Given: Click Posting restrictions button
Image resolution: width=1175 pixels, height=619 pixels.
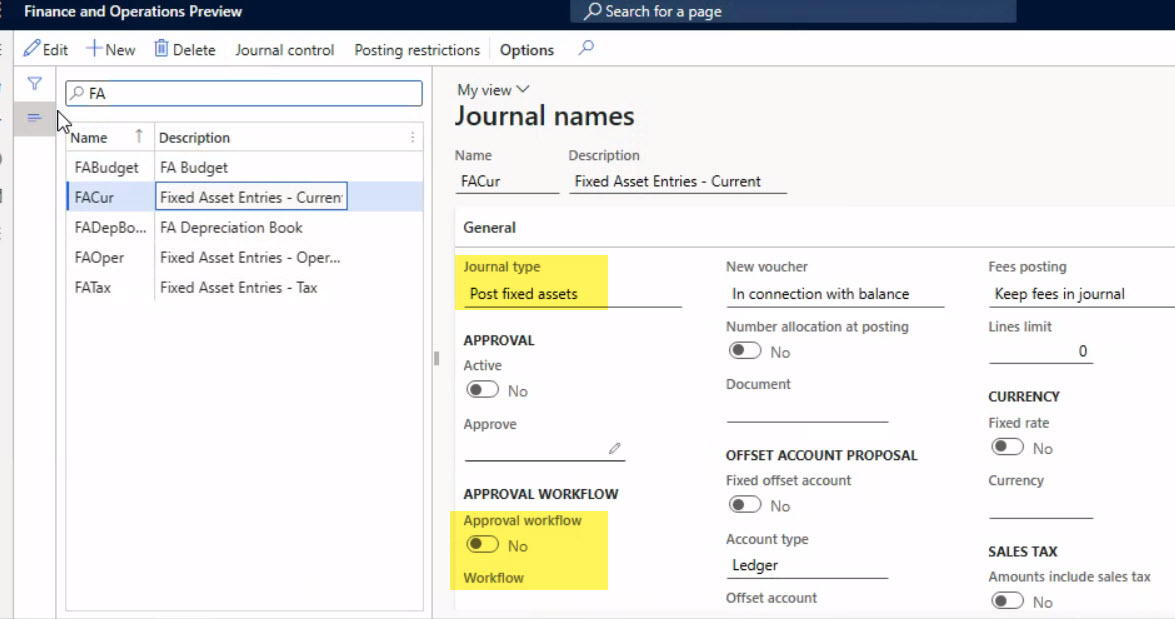Looking at the screenshot, I should tap(417, 50).
